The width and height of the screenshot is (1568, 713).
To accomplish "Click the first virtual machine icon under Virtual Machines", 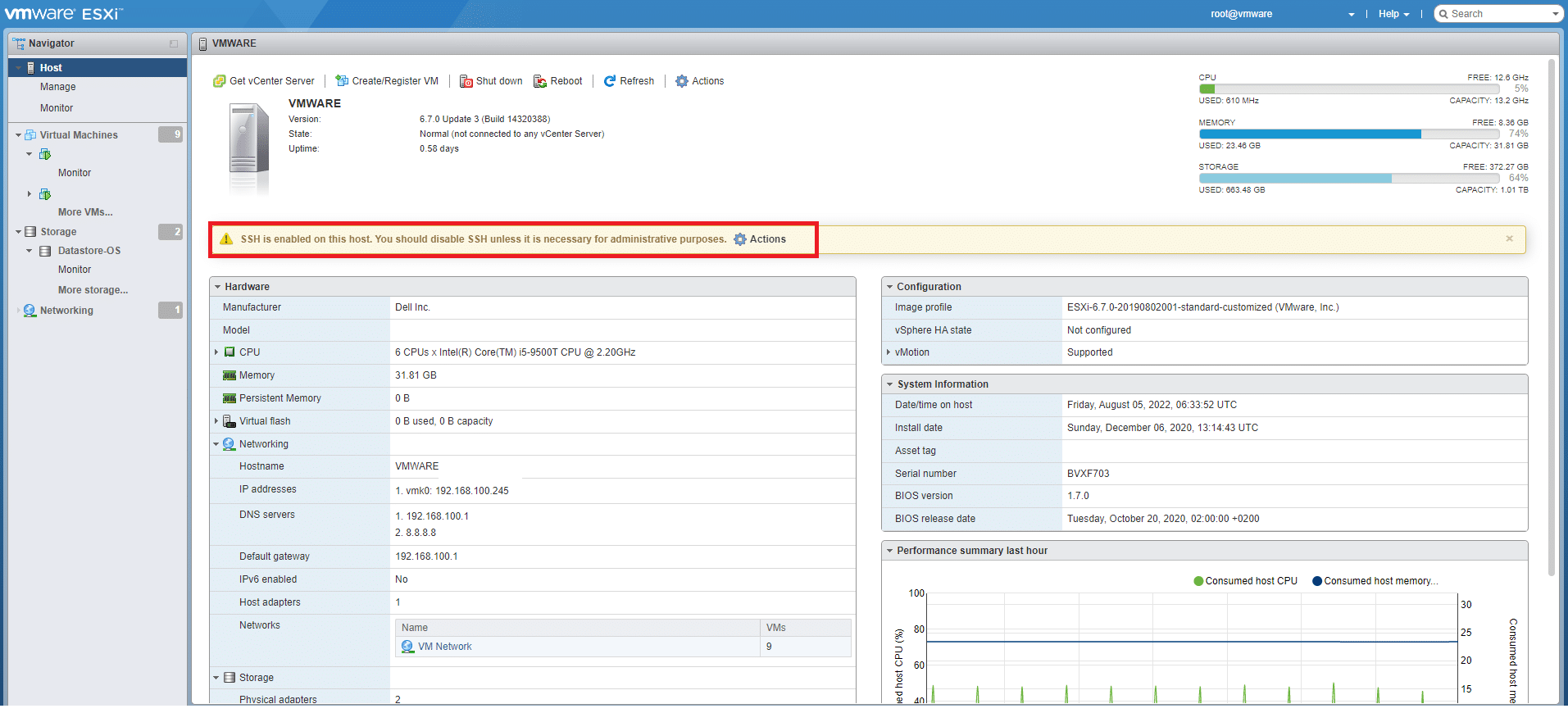I will pyautogui.click(x=45, y=154).
